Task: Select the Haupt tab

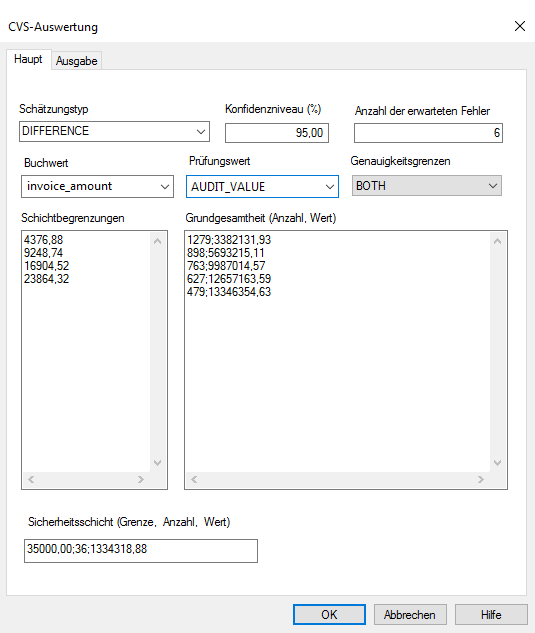Action: (x=28, y=59)
